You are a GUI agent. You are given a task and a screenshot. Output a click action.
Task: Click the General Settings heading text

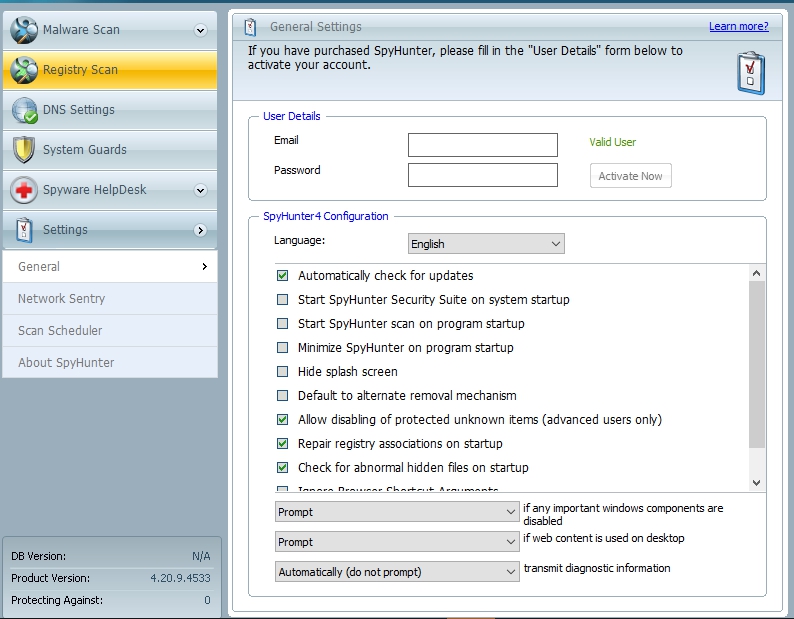coord(315,27)
